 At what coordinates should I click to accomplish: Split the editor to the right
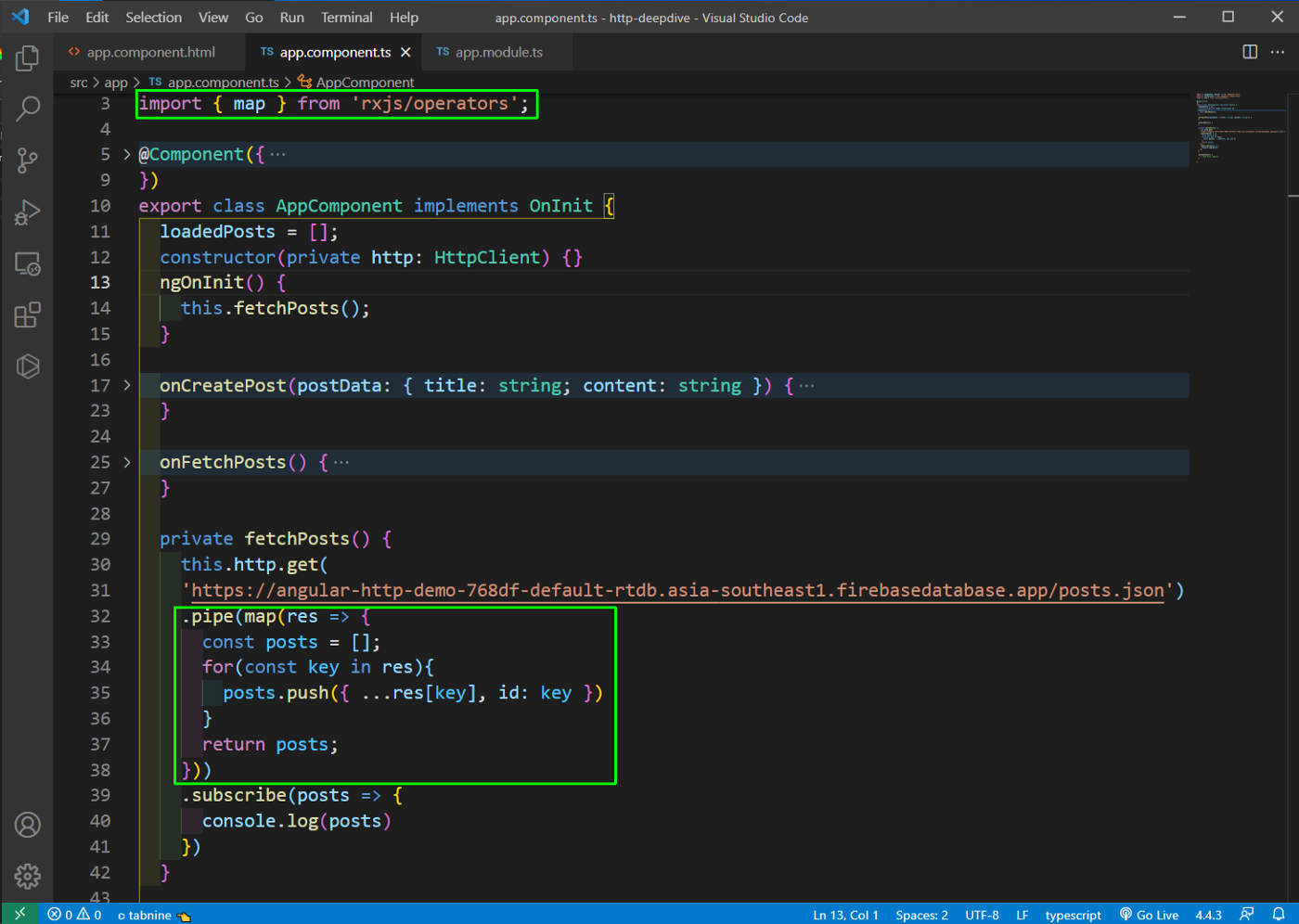(x=1250, y=52)
